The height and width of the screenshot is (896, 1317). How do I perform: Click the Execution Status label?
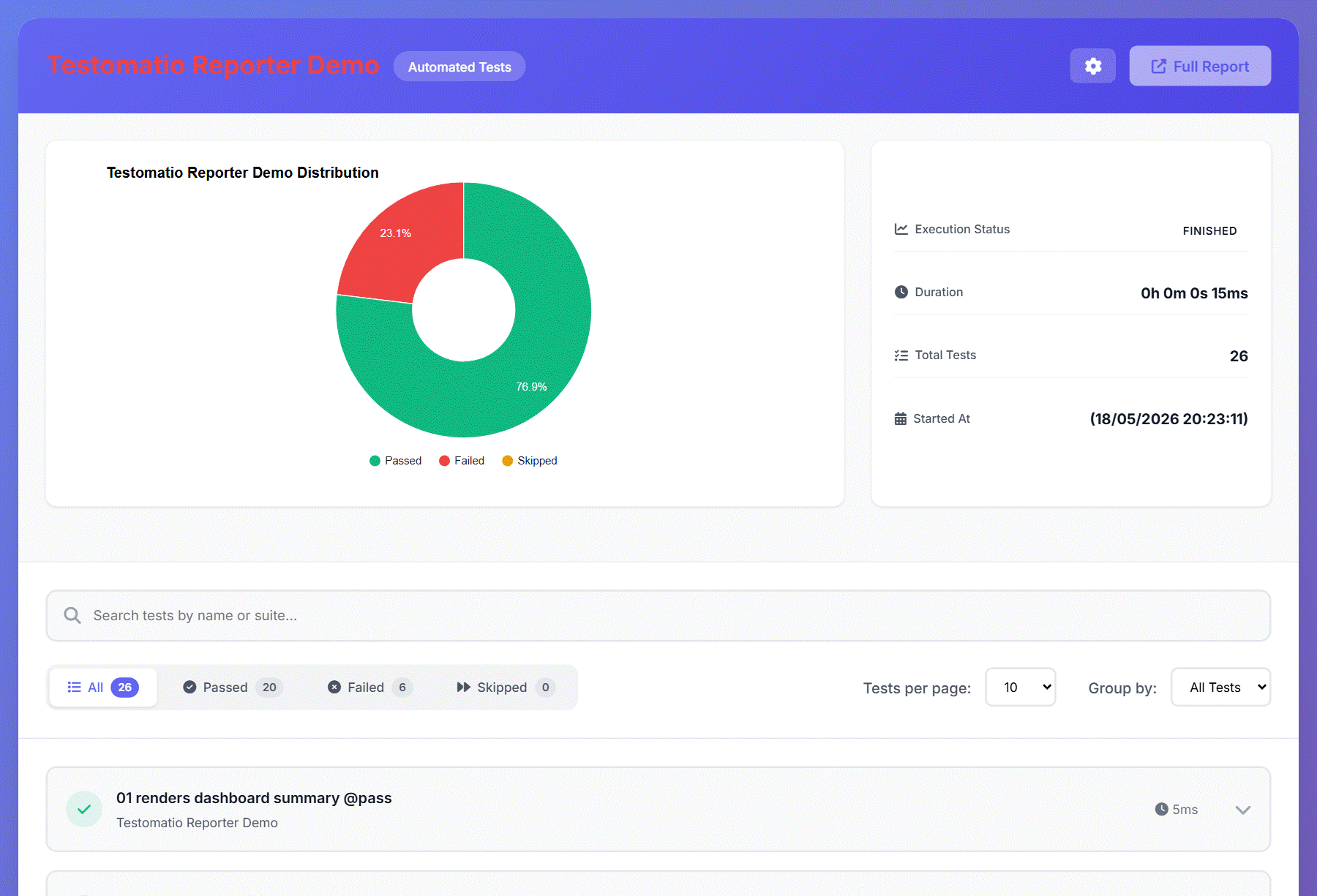(962, 229)
